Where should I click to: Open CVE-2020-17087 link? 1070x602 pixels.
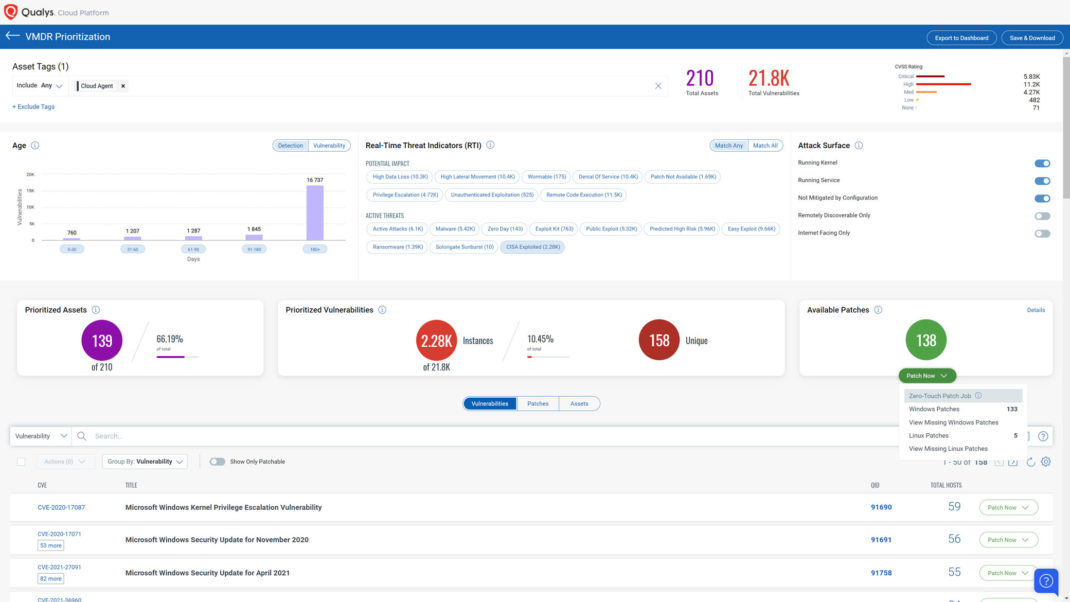61,508
